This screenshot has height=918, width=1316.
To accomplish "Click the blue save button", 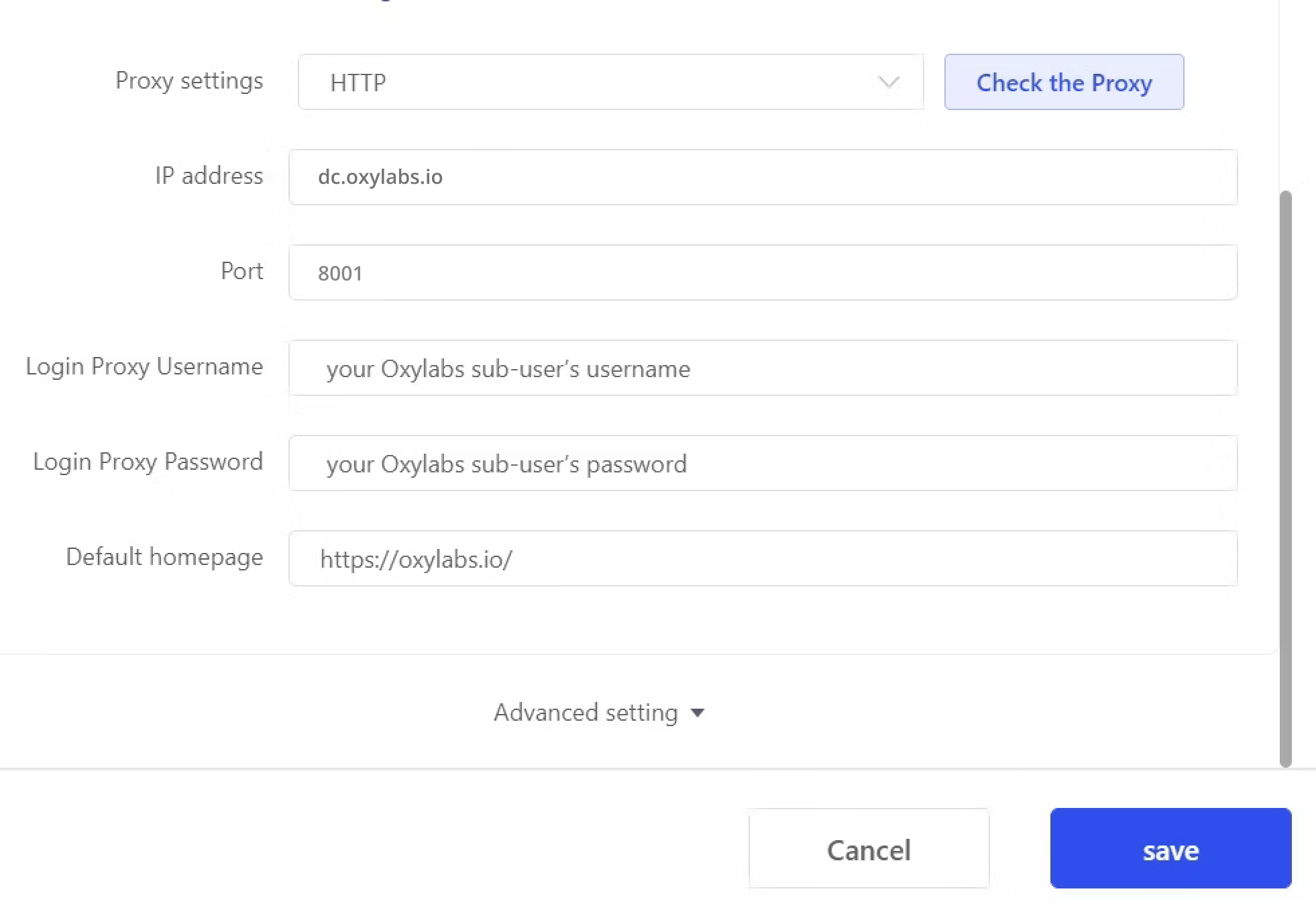I will (1170, 849).
